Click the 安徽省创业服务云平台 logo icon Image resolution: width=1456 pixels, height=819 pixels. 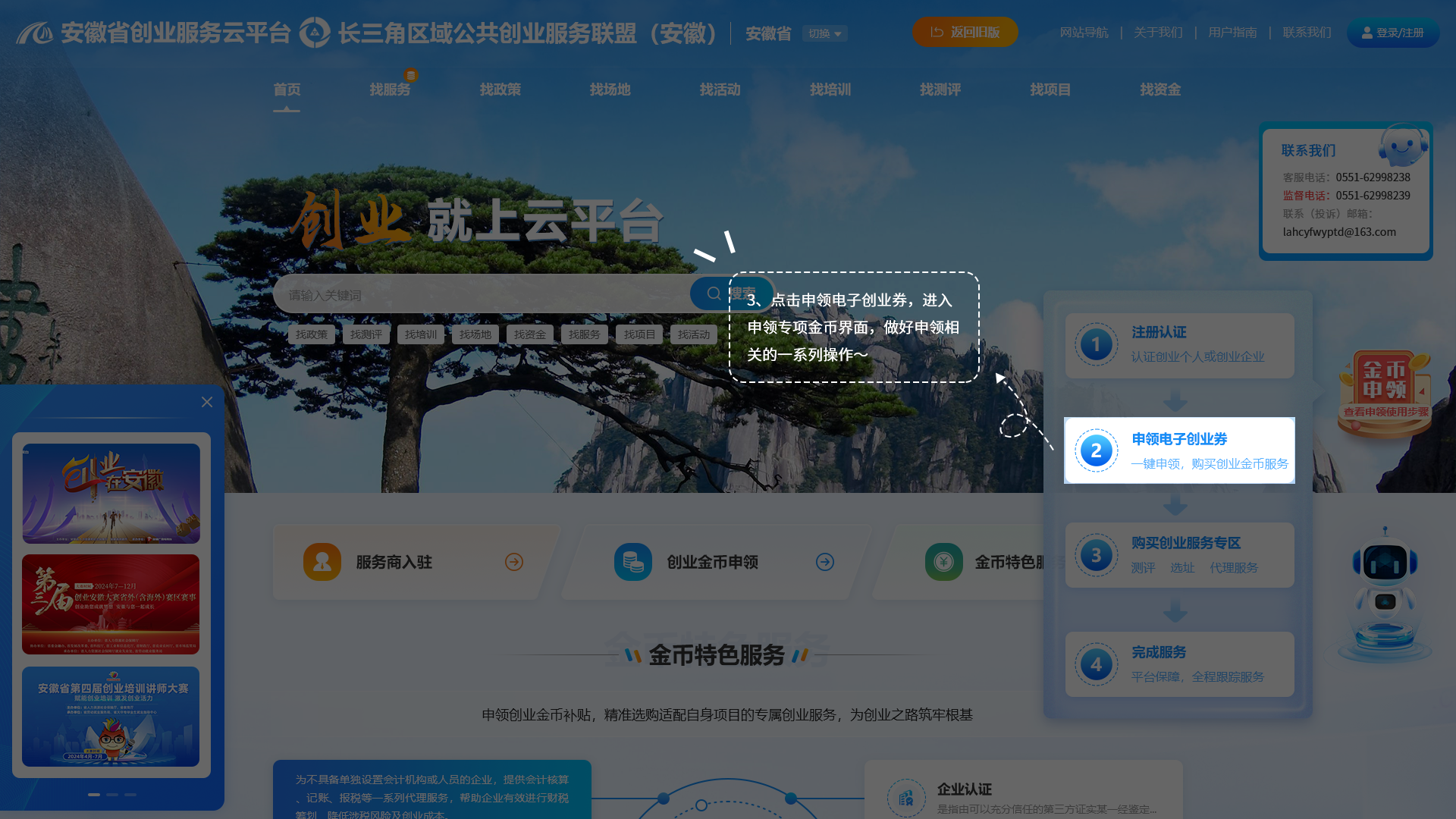point(34,33)
